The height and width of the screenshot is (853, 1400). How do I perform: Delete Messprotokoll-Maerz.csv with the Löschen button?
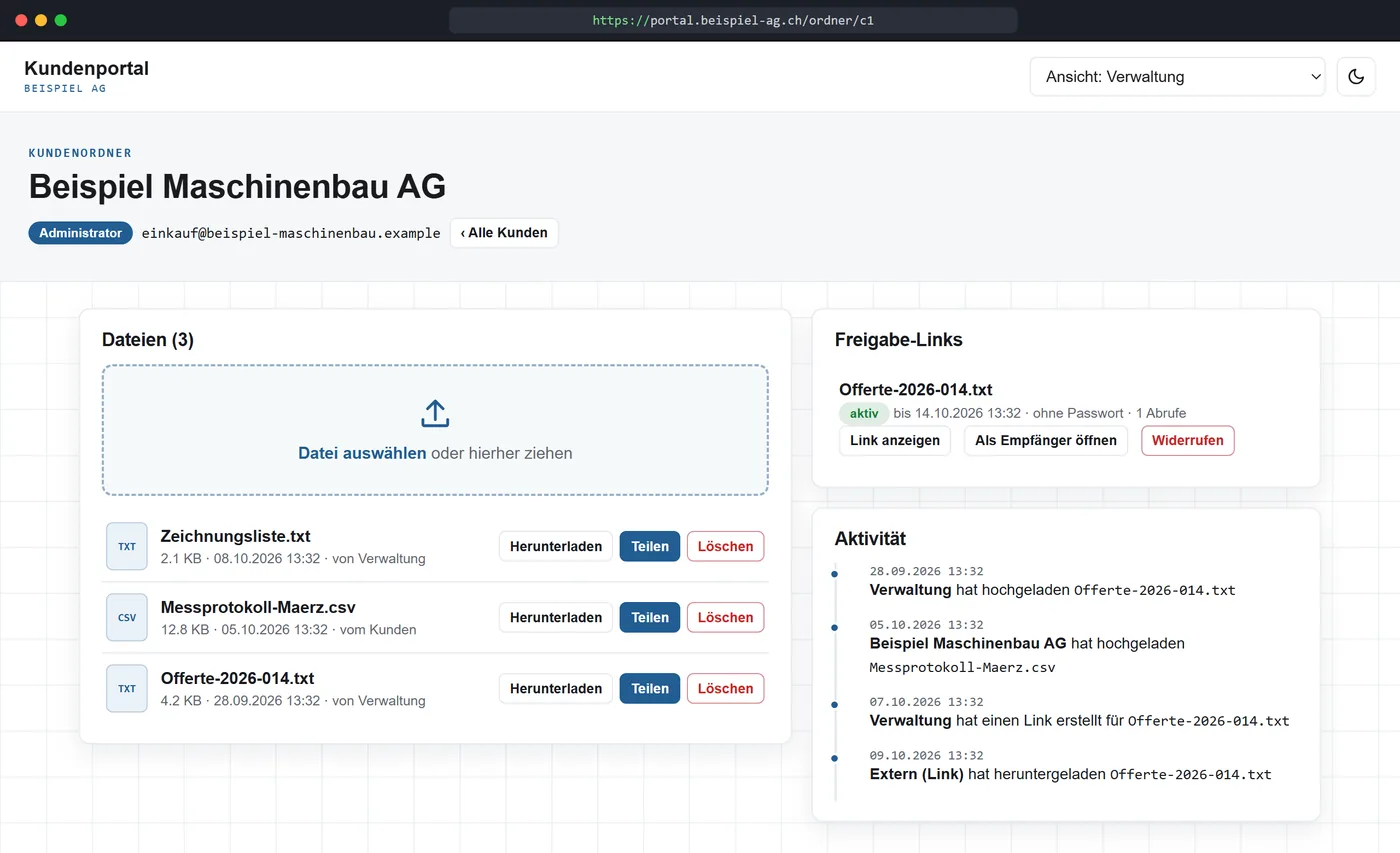pyautogui.click(x=726, y=617)
